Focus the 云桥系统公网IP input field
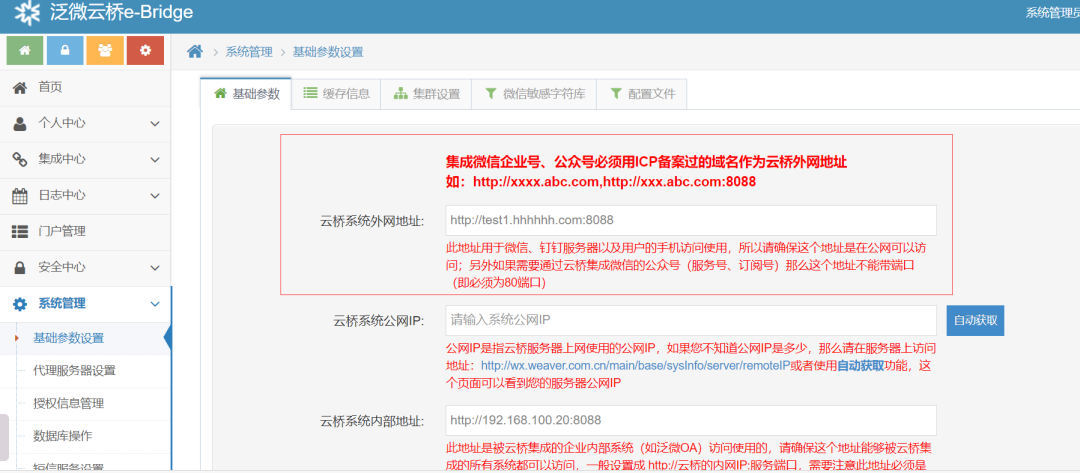Screen dimensions: 1080x473 click(x=691, y=320)
